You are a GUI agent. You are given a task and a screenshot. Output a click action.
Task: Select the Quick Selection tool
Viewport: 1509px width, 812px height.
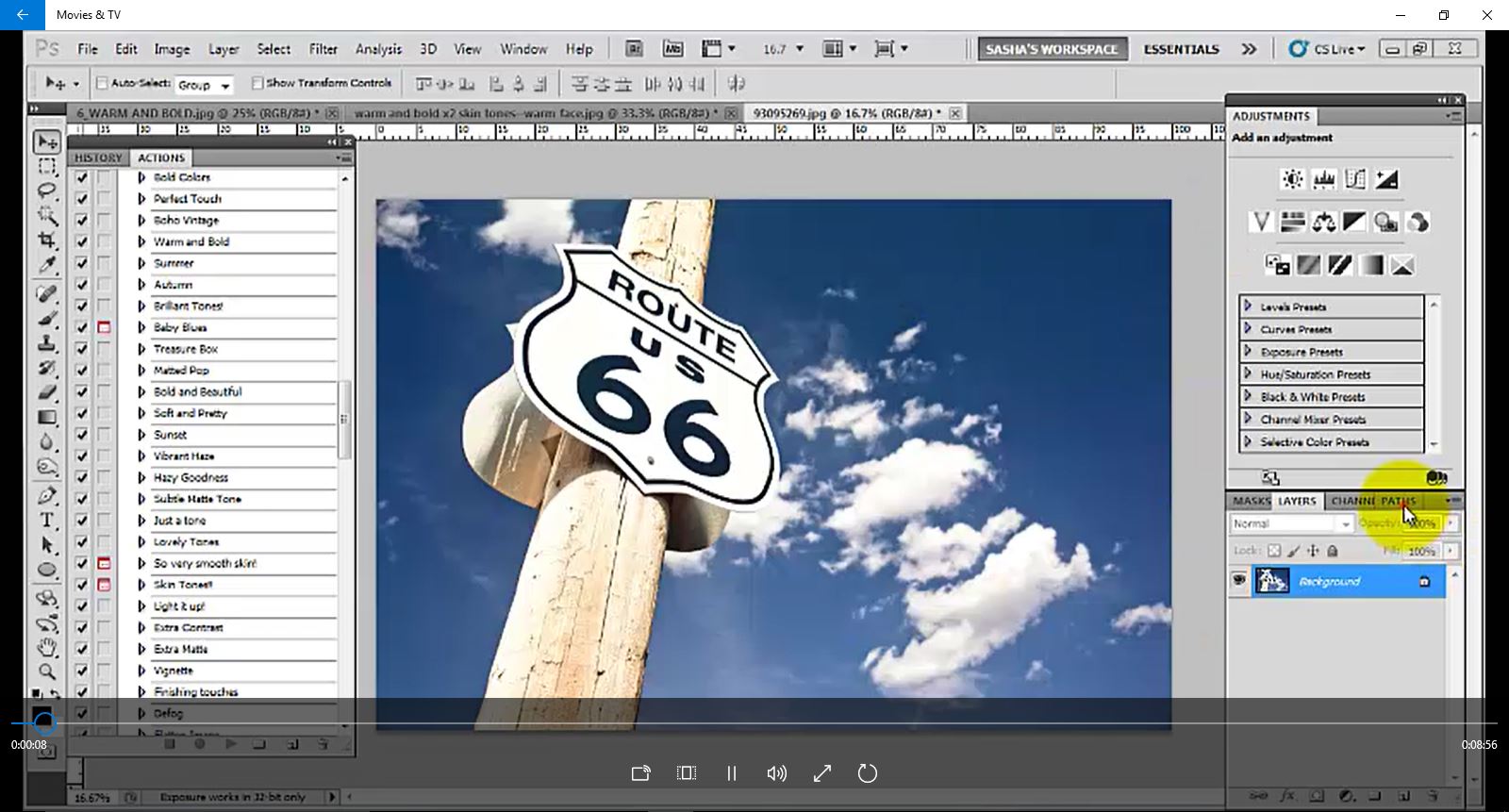pyautogui.click(x=46, y=216)
